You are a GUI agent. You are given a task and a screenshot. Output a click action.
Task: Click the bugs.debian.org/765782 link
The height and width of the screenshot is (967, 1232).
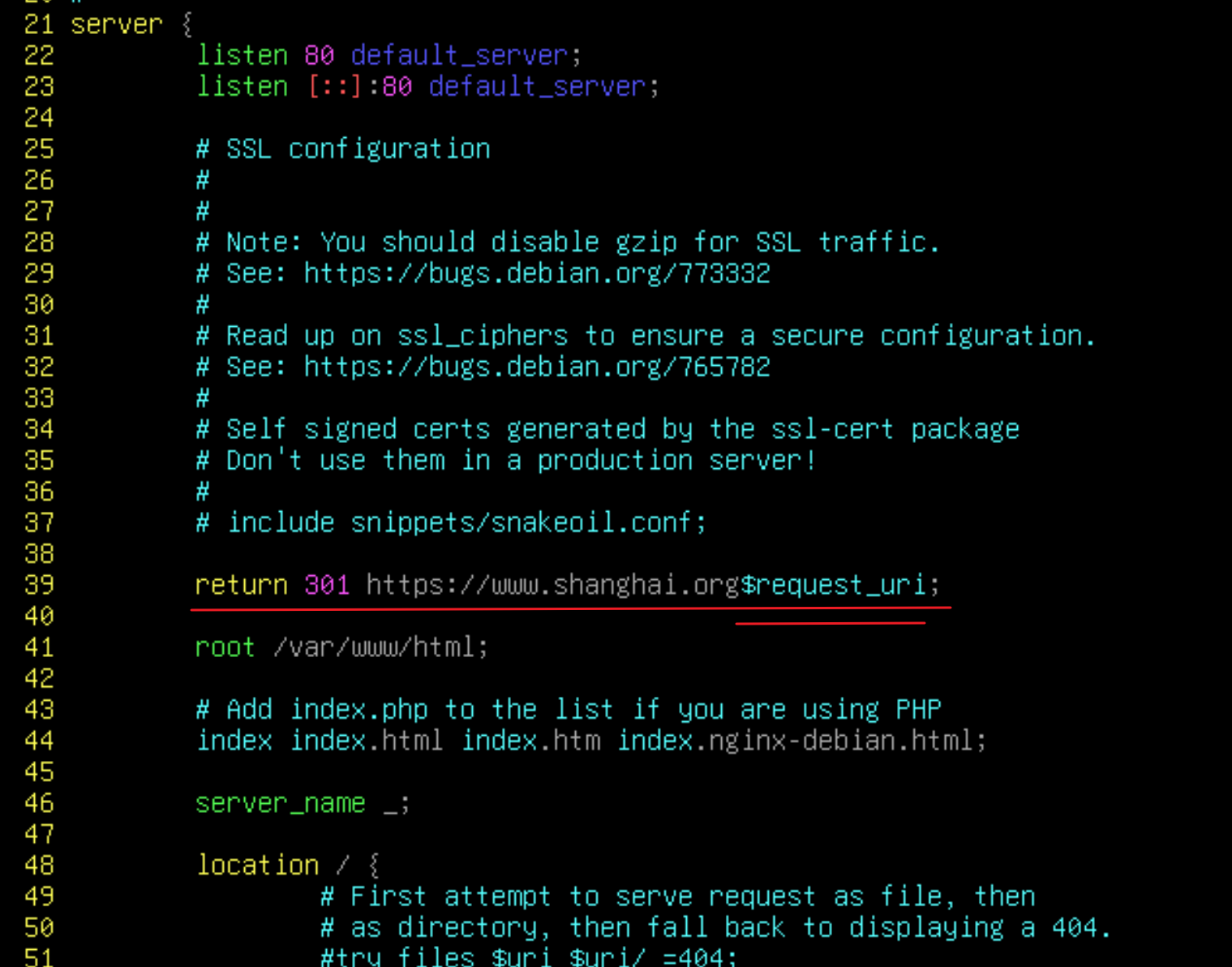(537, 367)
